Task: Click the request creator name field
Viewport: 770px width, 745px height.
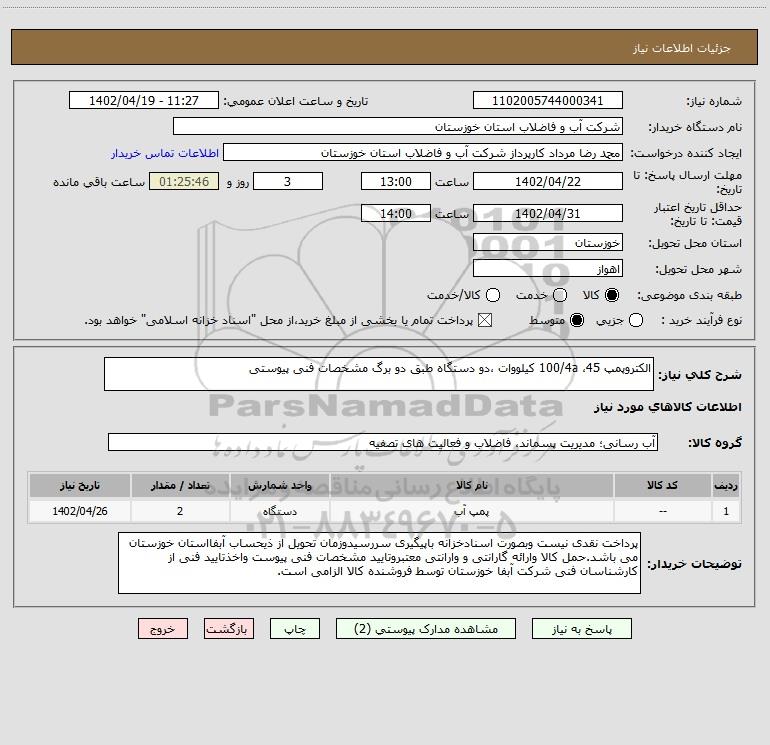Action: [423, 153]
